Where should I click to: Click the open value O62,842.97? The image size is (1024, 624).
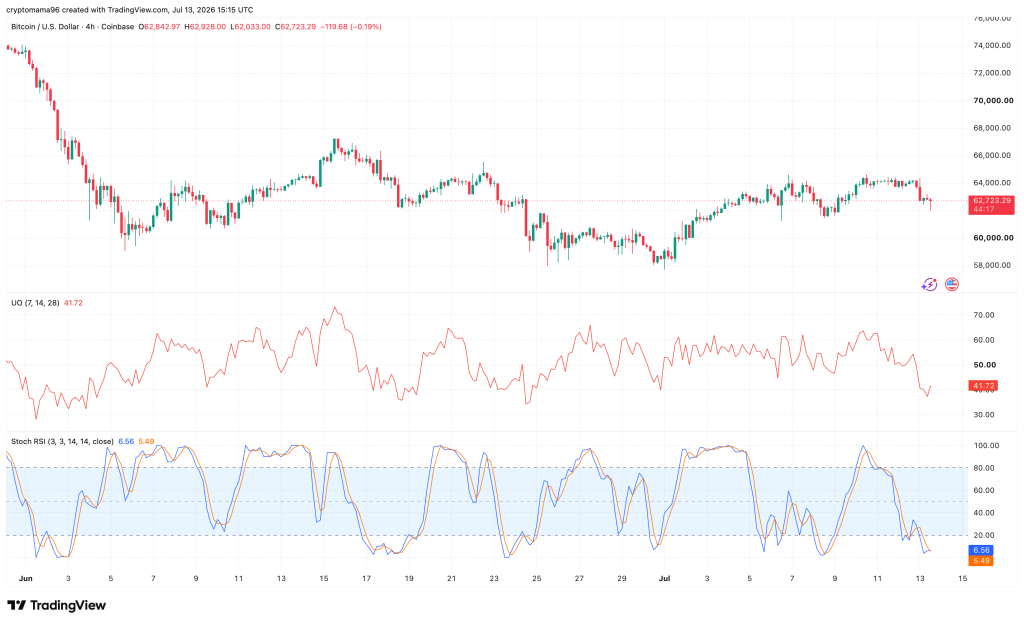(x=159, y=27)
